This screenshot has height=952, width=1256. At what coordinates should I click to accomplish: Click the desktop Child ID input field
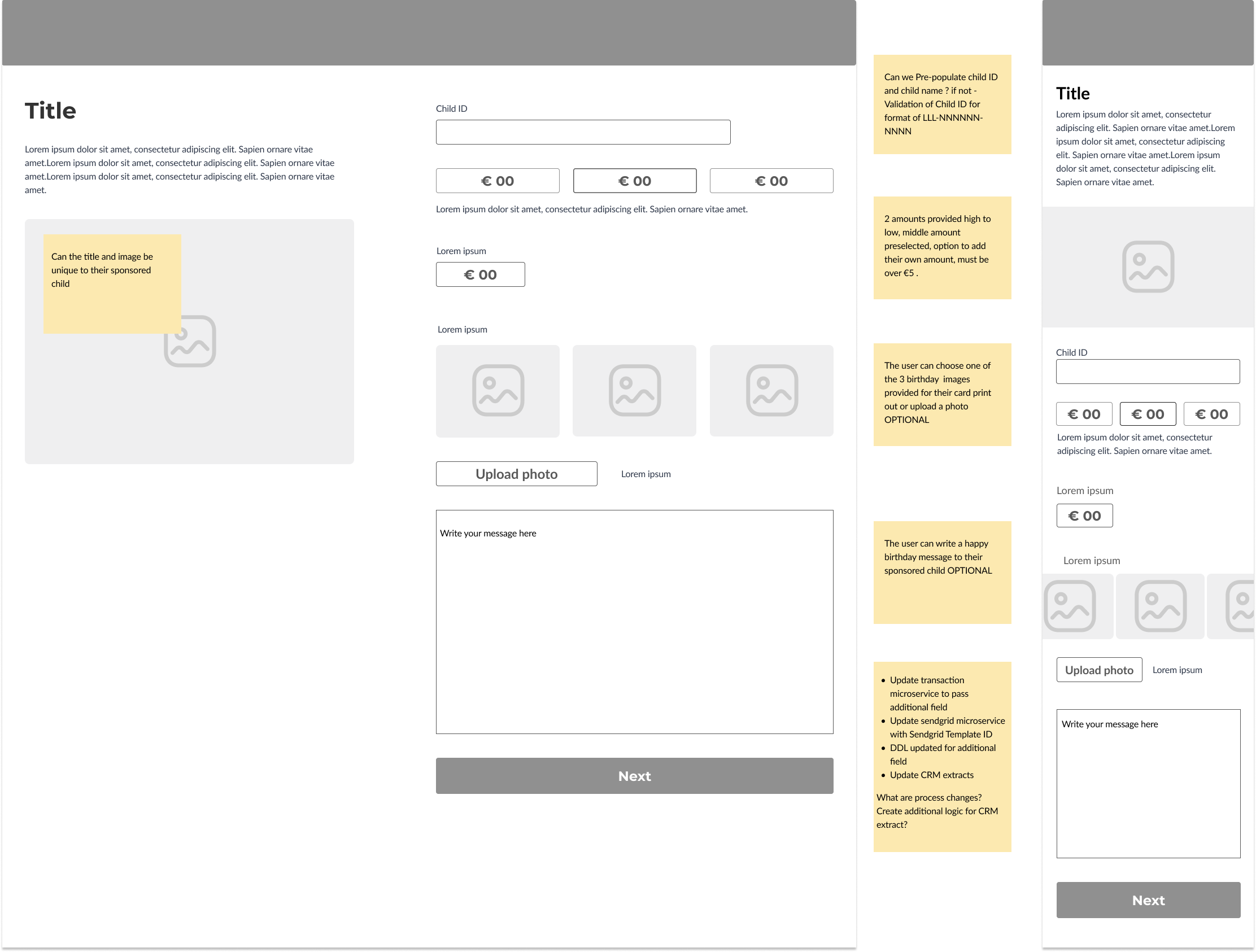point(583,132)
